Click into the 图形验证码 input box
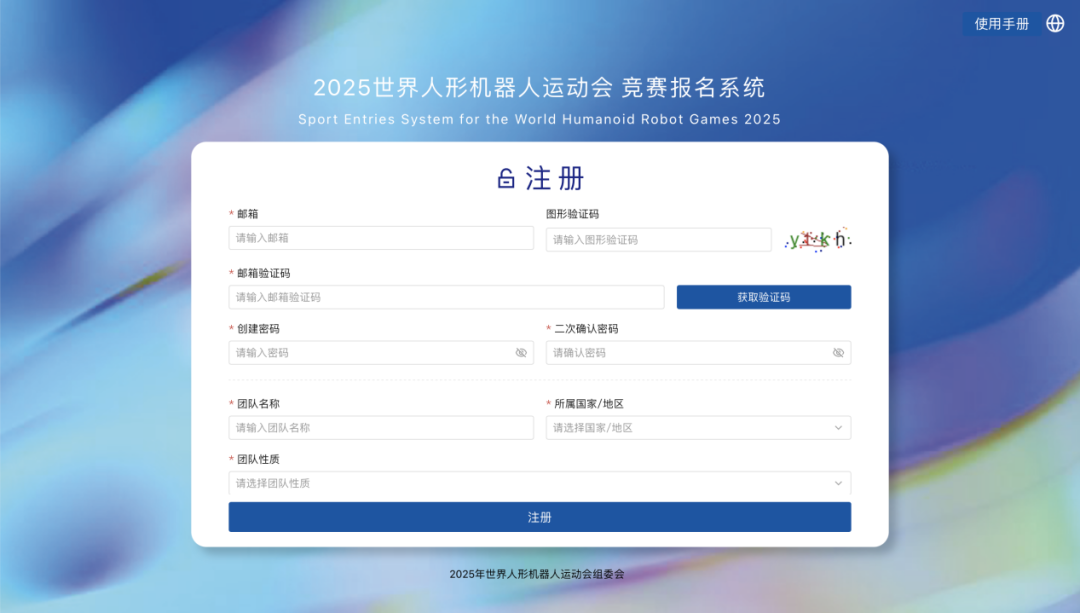This screenshot has height=613, width=1080. 658,240
